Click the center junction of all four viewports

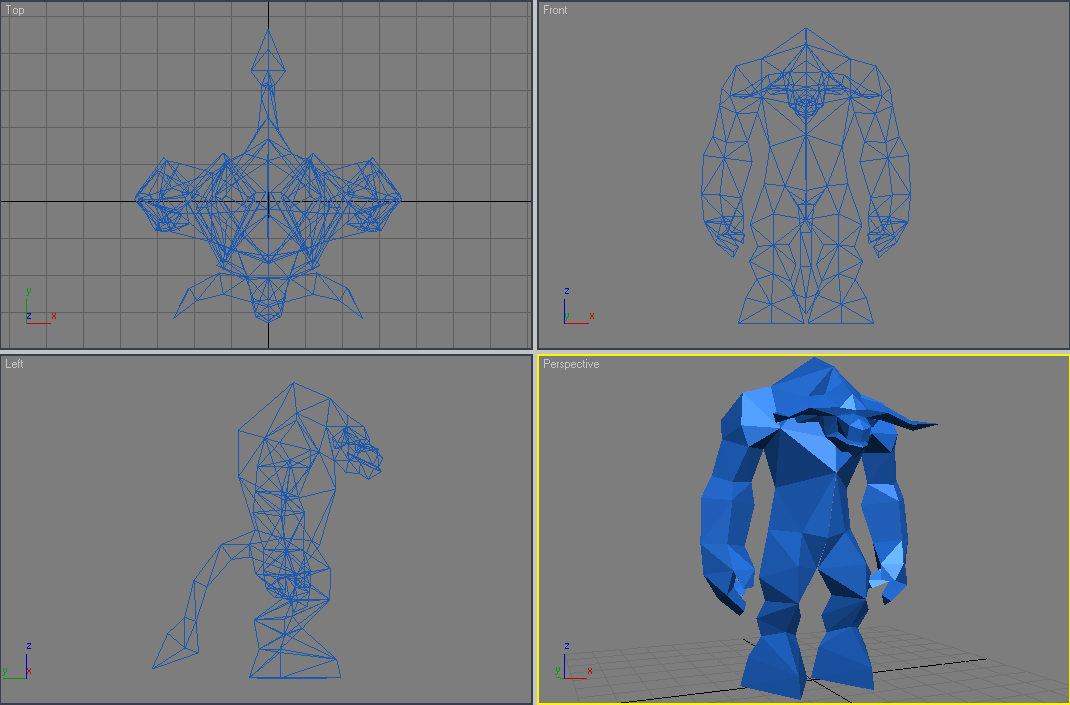point(535,352)
